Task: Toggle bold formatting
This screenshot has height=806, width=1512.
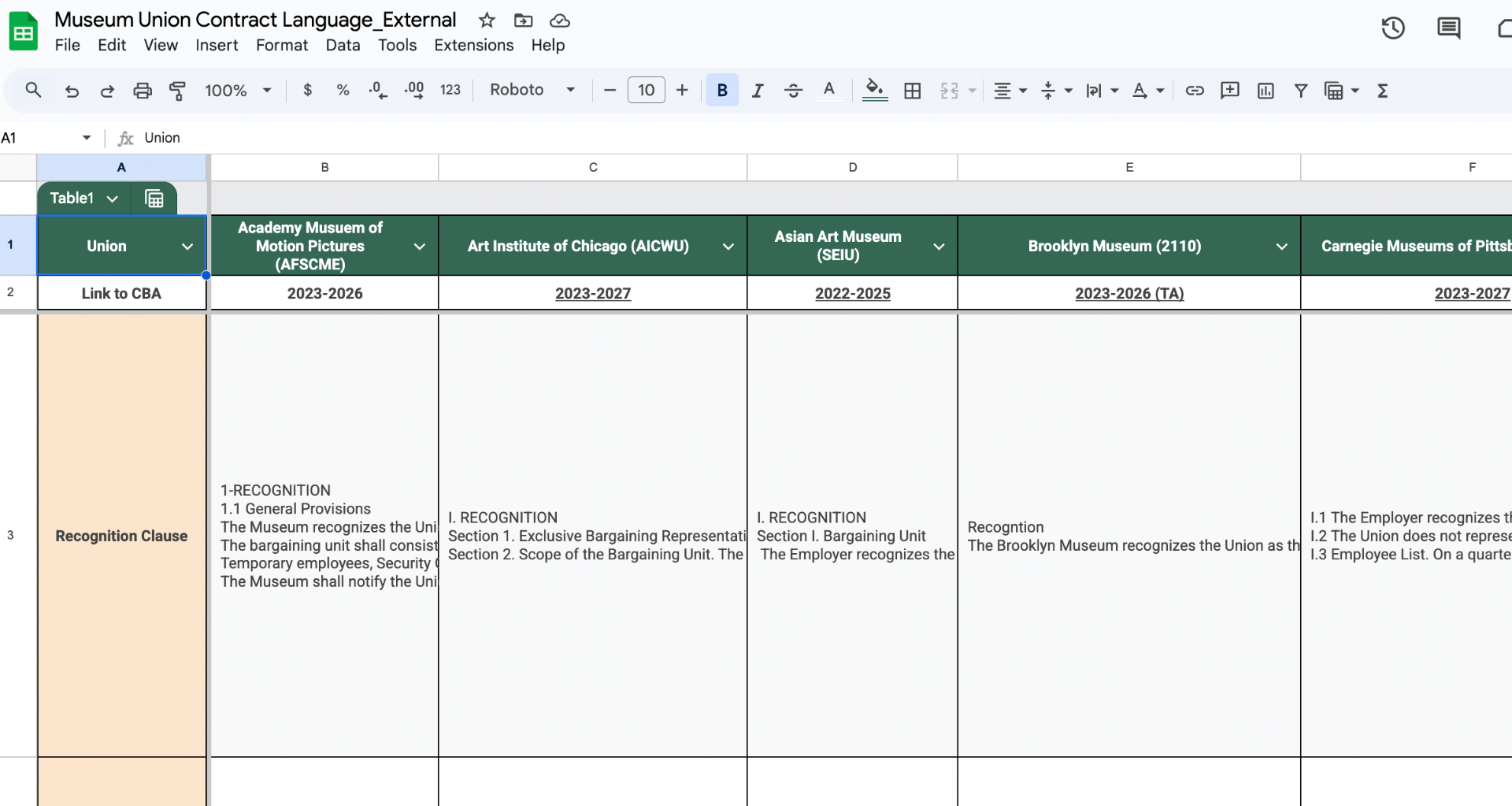Action: (x=722, y=90)
